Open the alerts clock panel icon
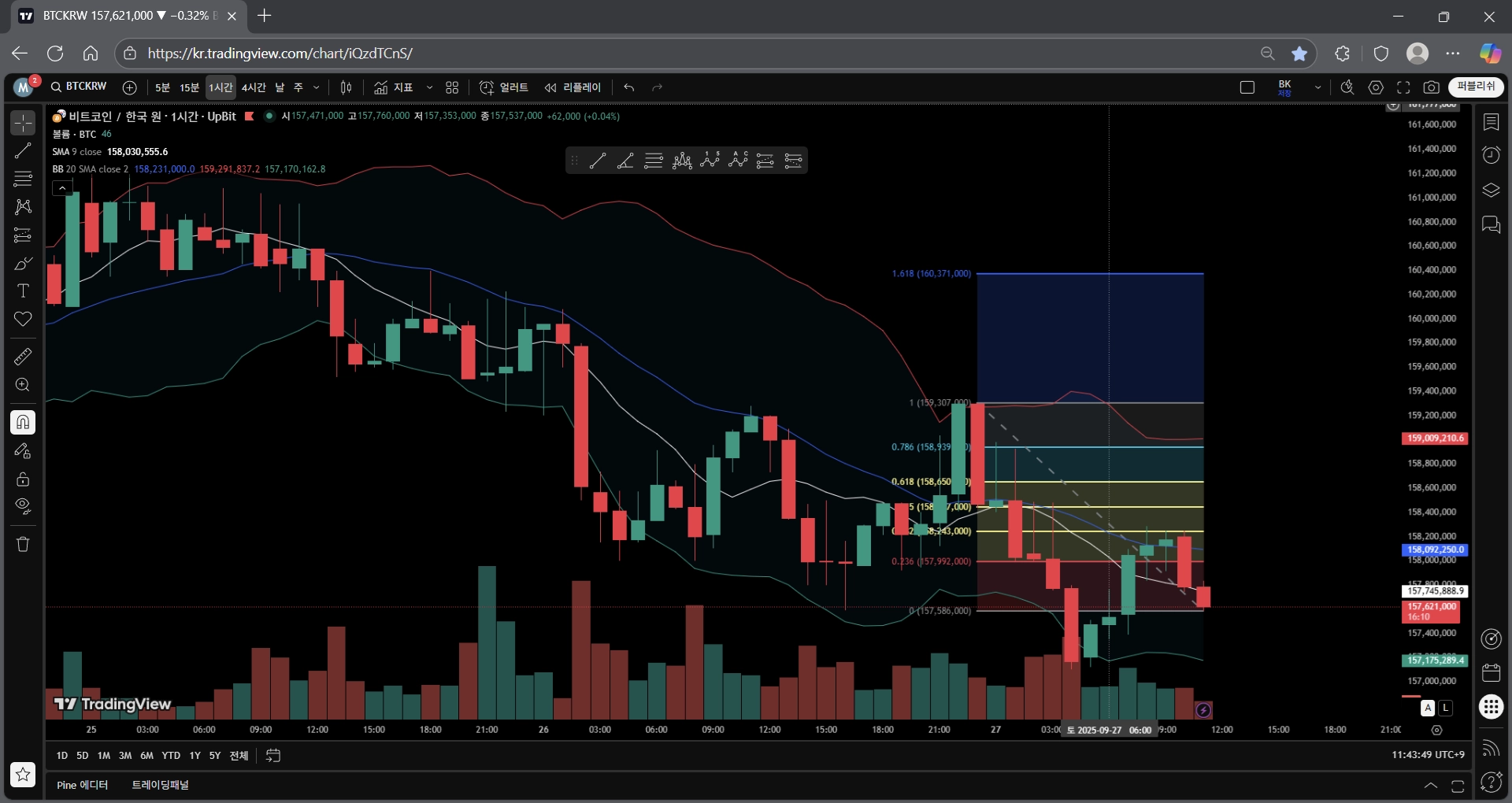This screenshot has width=1512, height=803. click(1491, 155)
